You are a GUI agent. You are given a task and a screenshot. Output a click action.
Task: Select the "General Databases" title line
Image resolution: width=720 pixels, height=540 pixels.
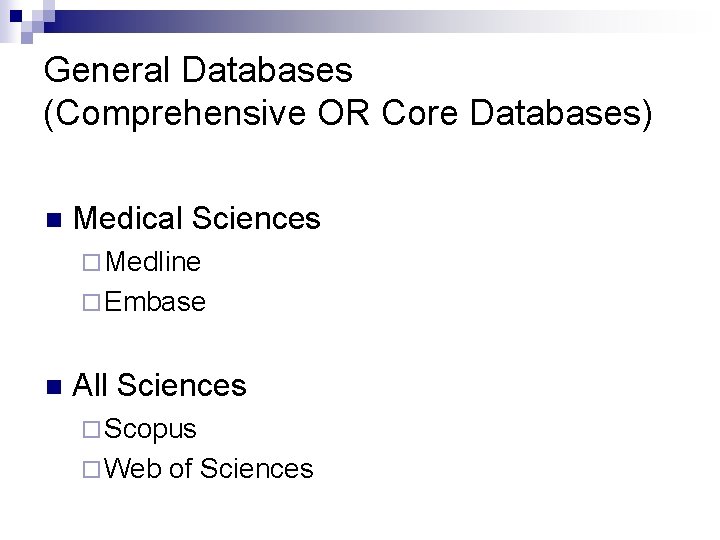[x=198, y=70]
